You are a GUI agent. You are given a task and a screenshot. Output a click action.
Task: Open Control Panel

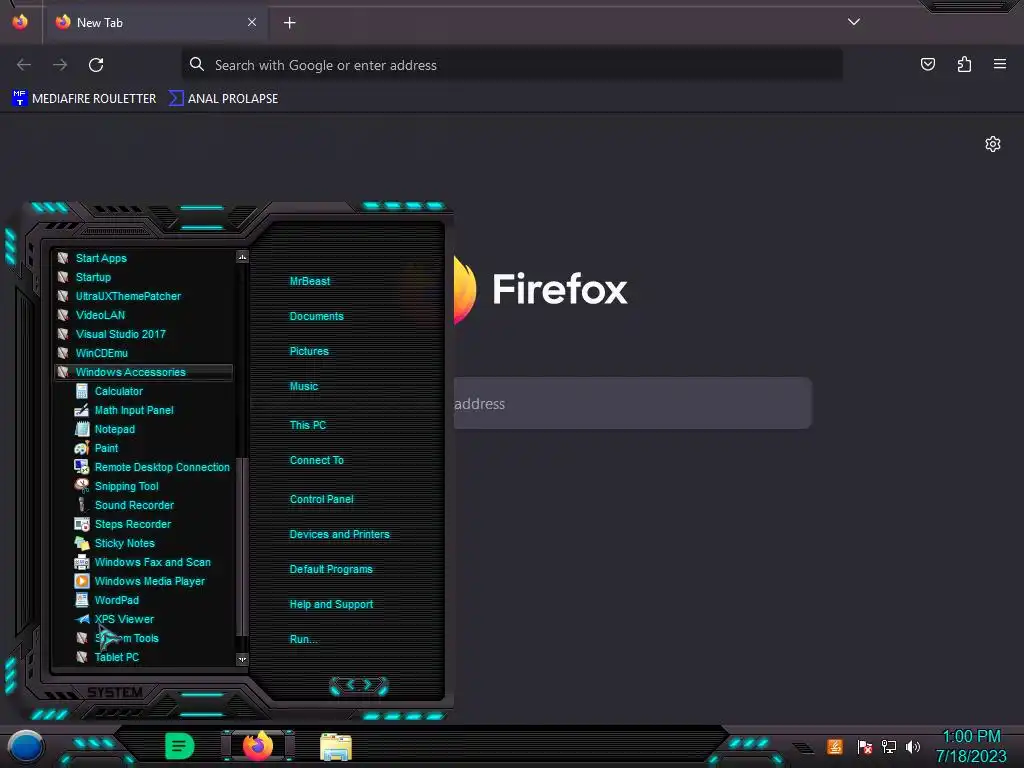pos(321,499)
